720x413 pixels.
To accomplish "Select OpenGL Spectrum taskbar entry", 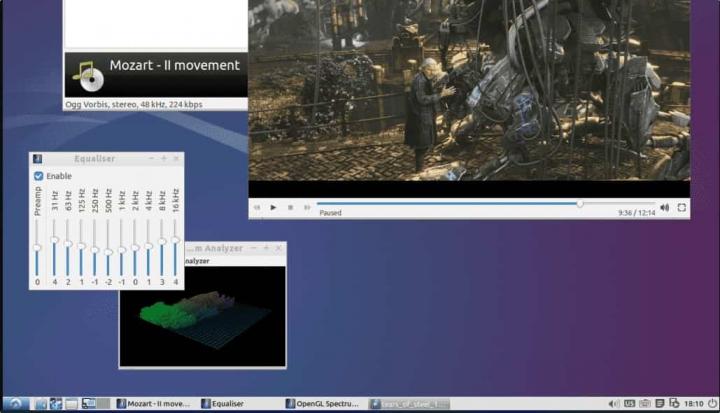I will tap(323, 404).
